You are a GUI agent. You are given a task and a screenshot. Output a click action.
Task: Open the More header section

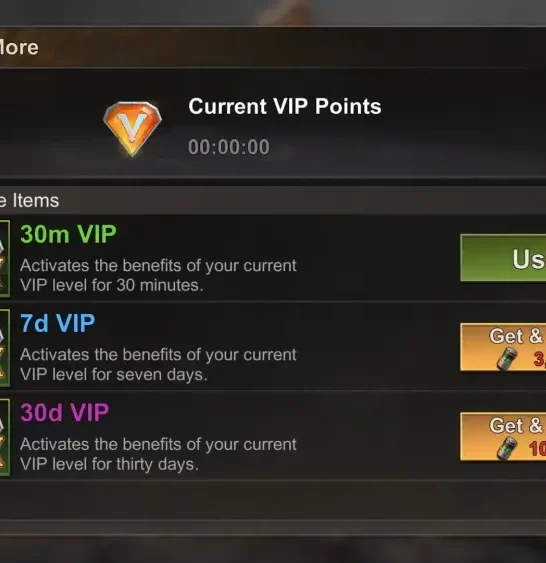pos(19,47)
